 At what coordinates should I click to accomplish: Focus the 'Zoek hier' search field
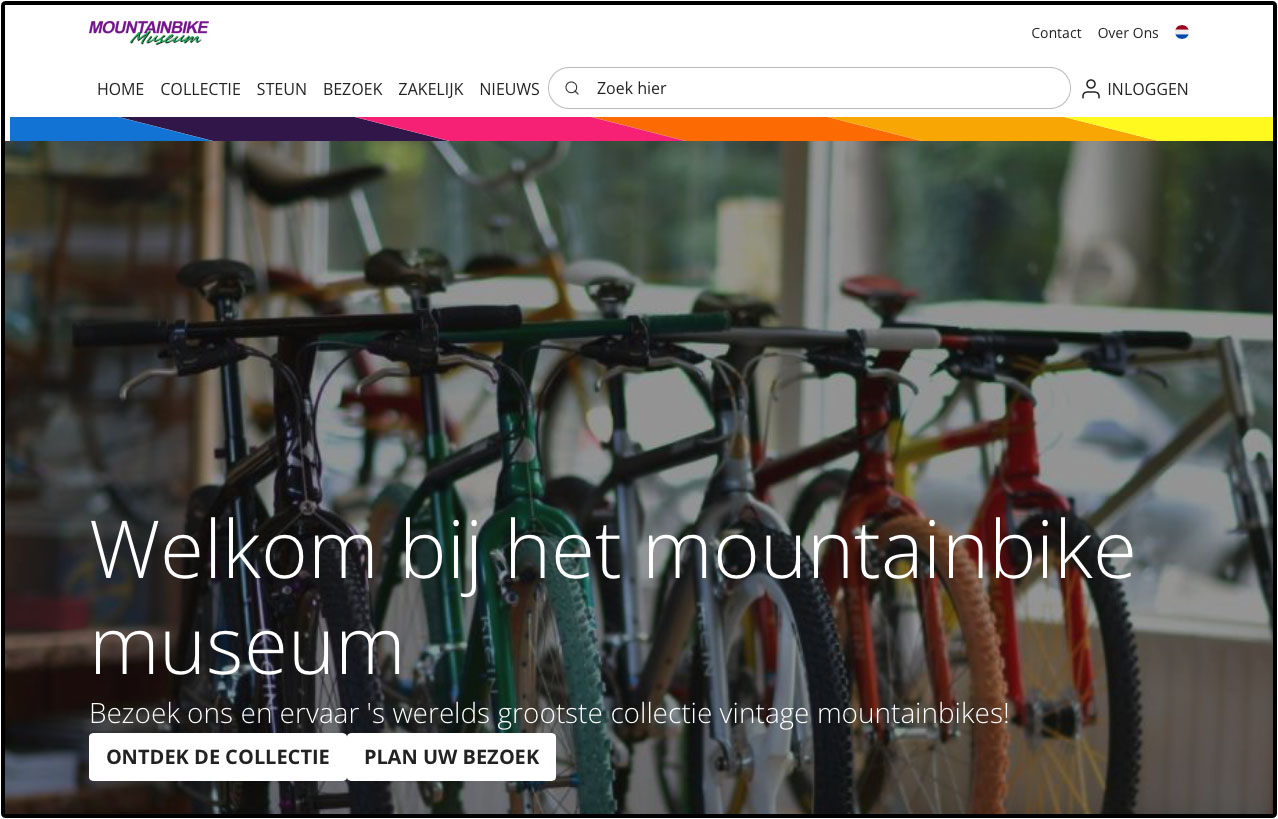[x=820, y=88]
